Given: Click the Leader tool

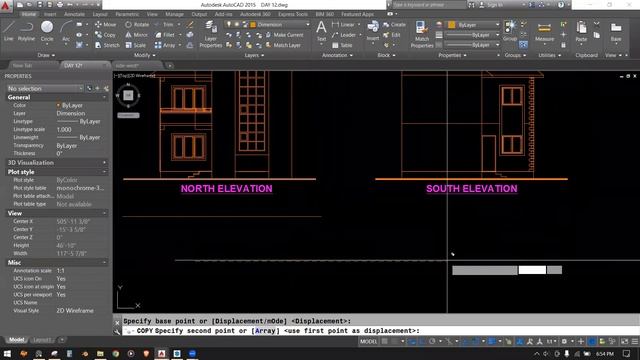Looking at the screenshot, I should tap(344, 35).
